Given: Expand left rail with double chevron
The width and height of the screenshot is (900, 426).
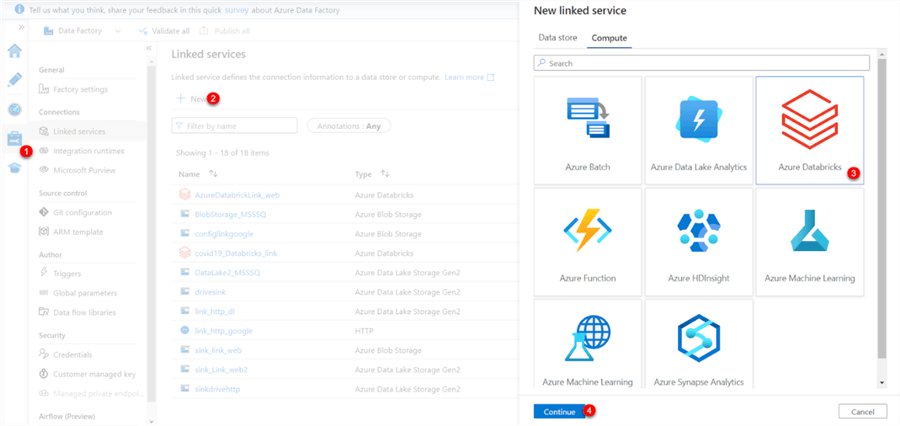Looking at the screenshot, I should point(21,27).
